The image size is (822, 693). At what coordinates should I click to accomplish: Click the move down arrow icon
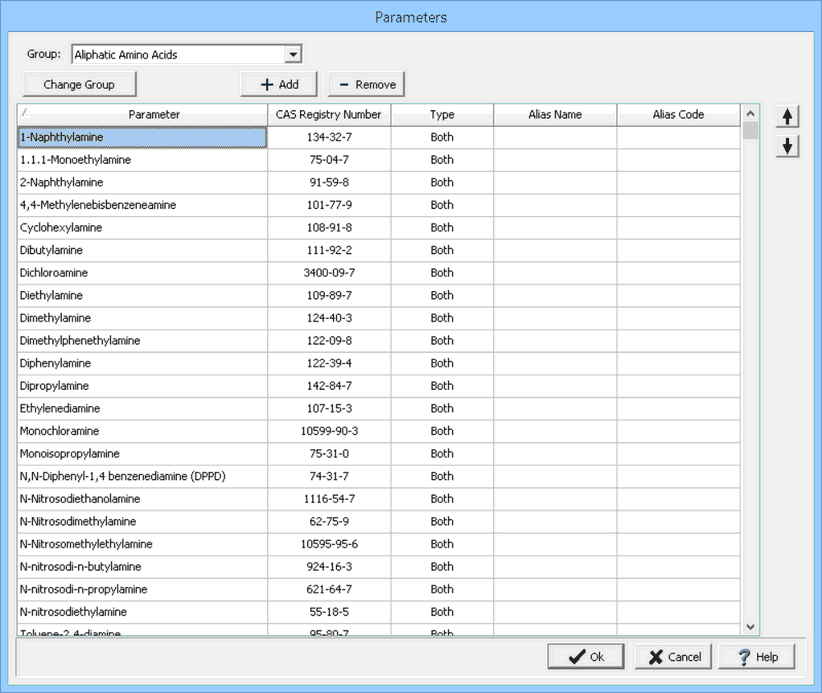[788, 146]
